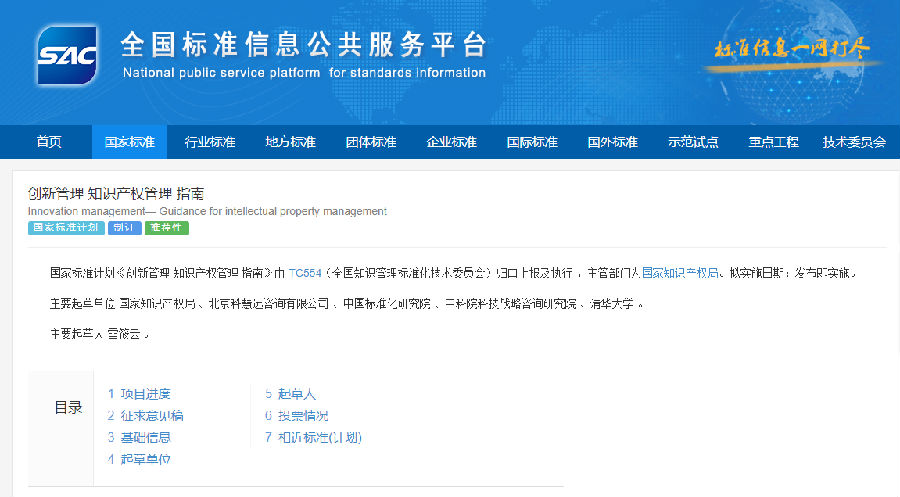Open the 示范试点 page
This screenshot has height=497, width=900.
click(693, 142)
